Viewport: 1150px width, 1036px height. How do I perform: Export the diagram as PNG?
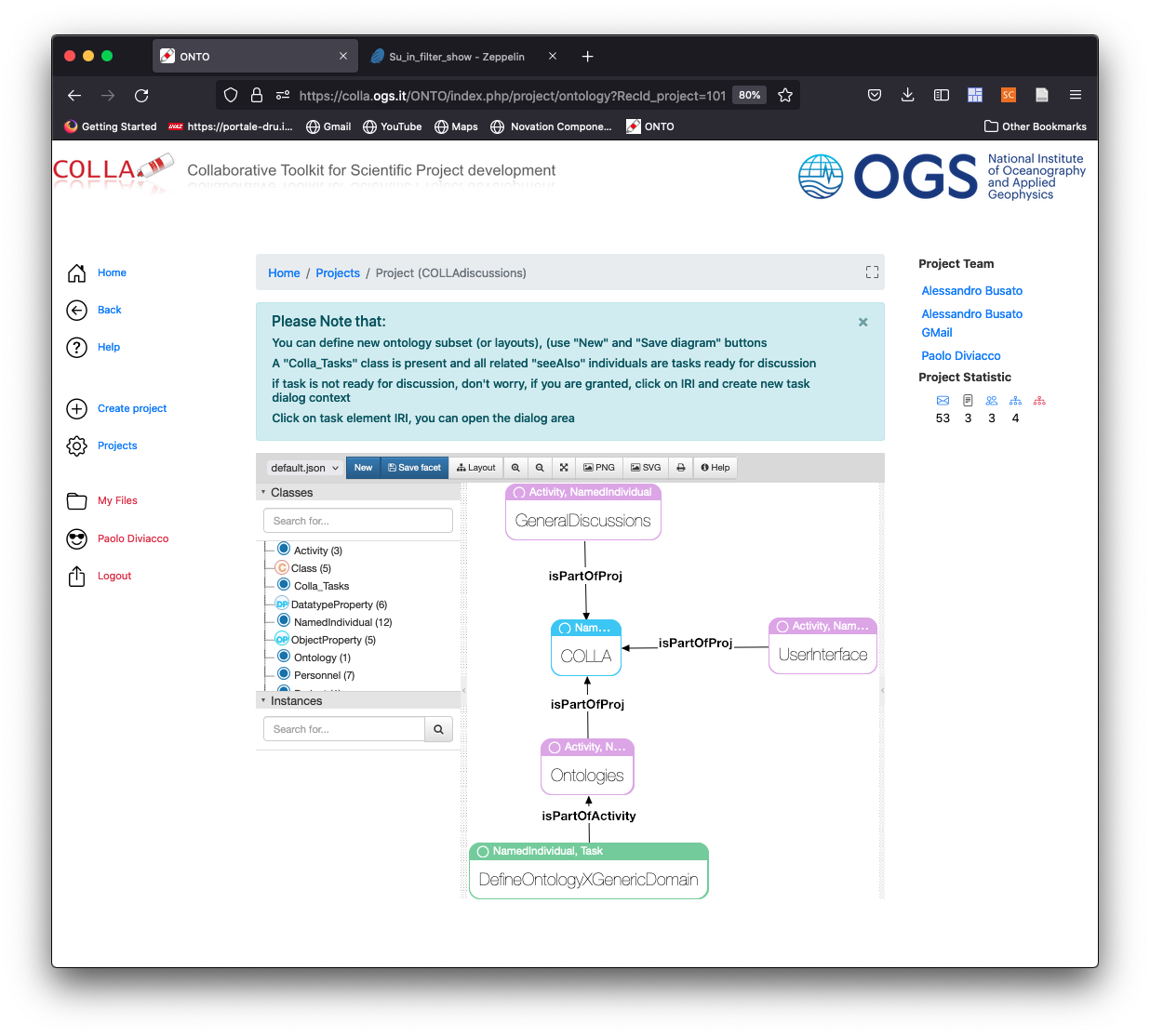[x=599, y=468]
